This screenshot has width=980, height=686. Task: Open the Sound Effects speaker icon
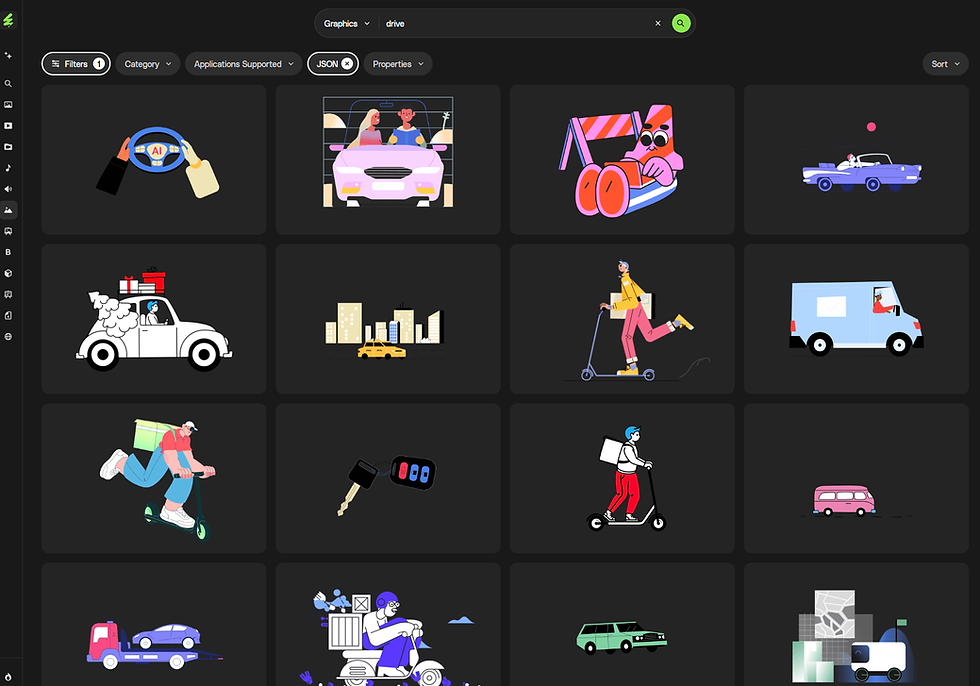(8, 189)
